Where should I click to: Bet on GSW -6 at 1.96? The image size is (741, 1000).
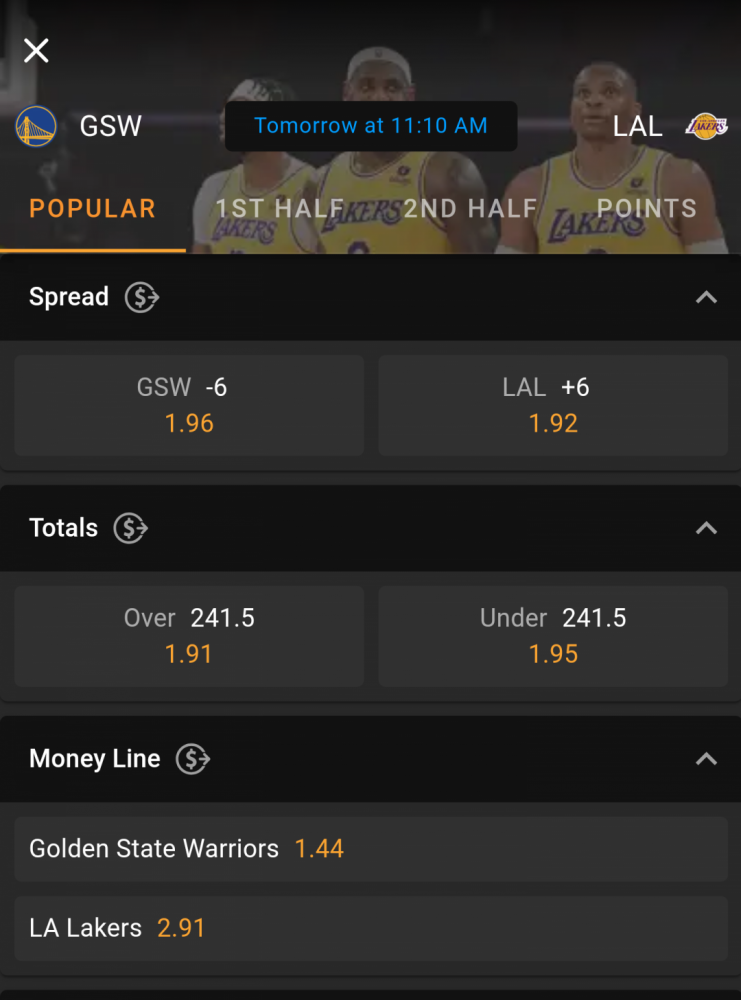189,406
